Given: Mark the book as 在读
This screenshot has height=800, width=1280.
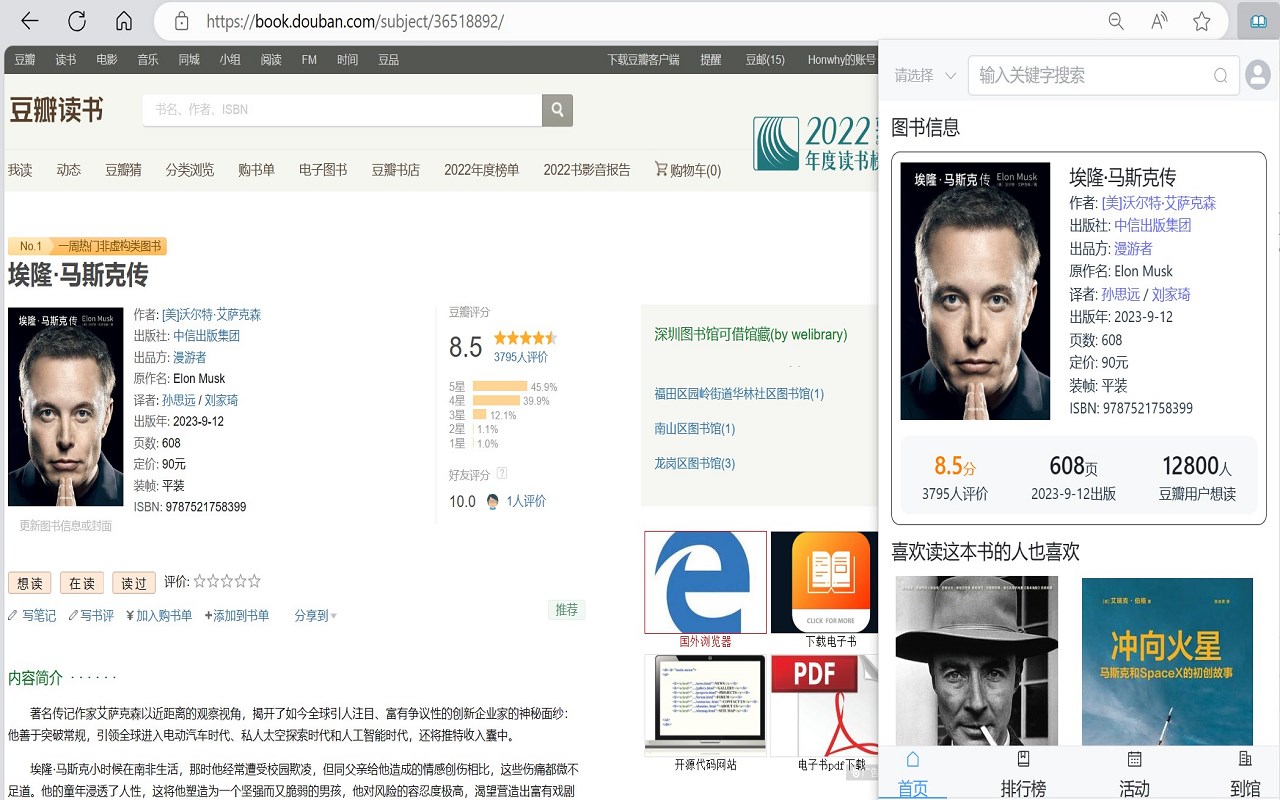Looking at the screenshot, I should (82, 583).
